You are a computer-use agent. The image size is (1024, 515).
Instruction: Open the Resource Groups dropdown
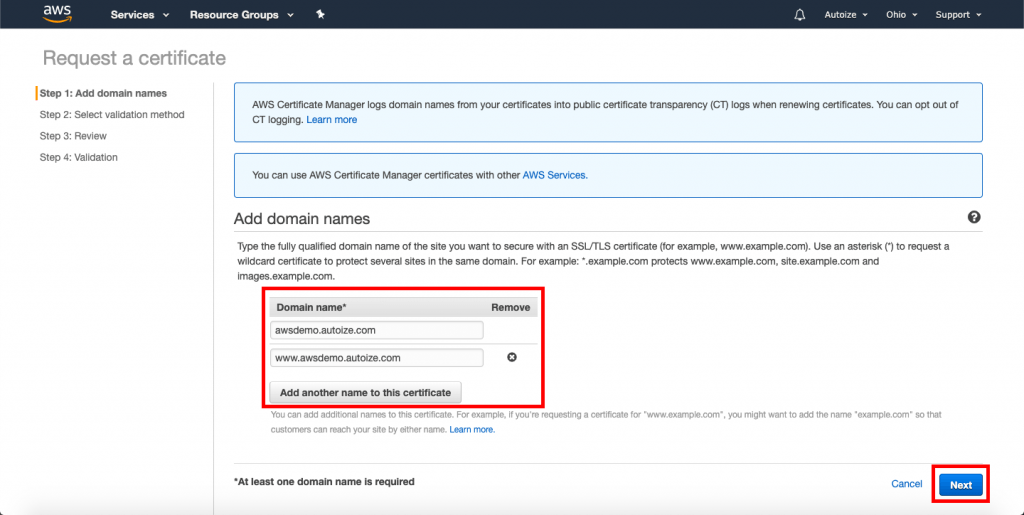(242, 14)
